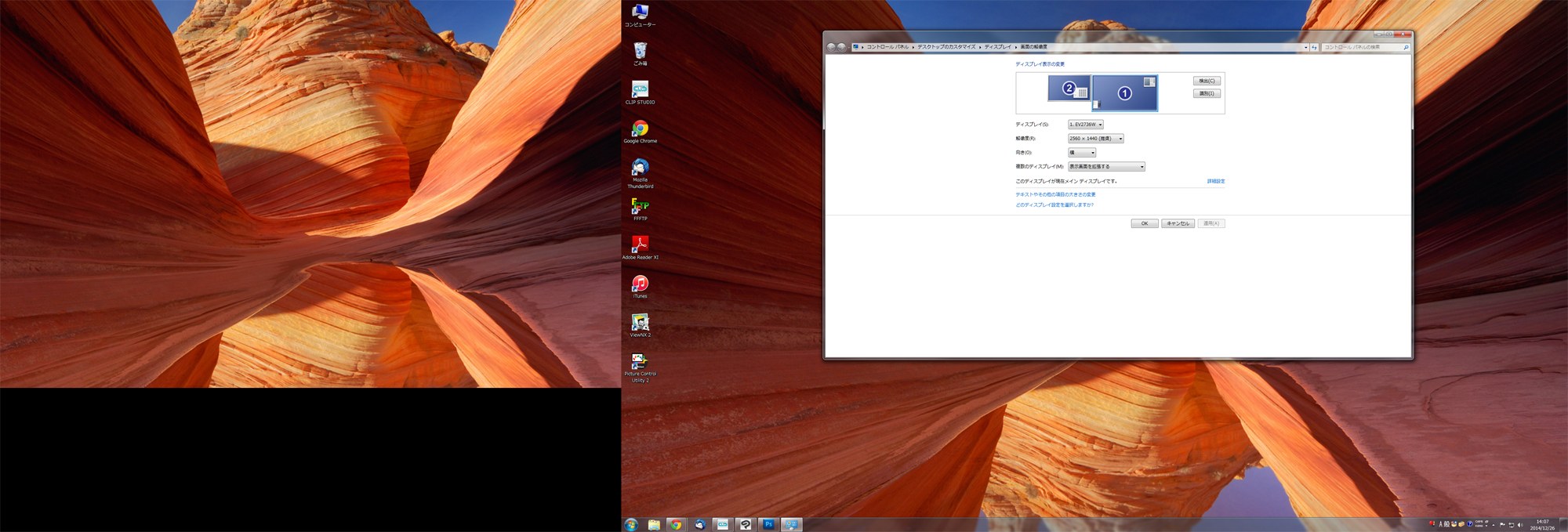Open the 詳細設定 advanced settings link

(1215, 181)
